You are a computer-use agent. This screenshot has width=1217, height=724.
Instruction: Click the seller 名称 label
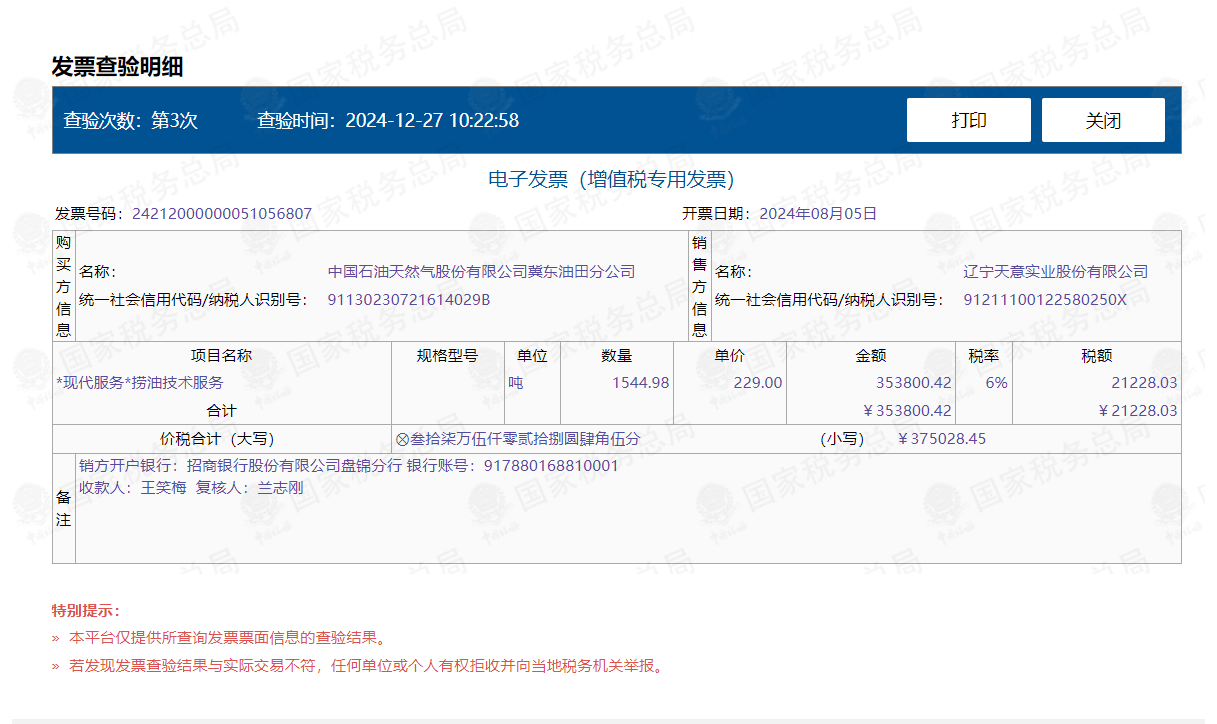click(x=734, y=271)
